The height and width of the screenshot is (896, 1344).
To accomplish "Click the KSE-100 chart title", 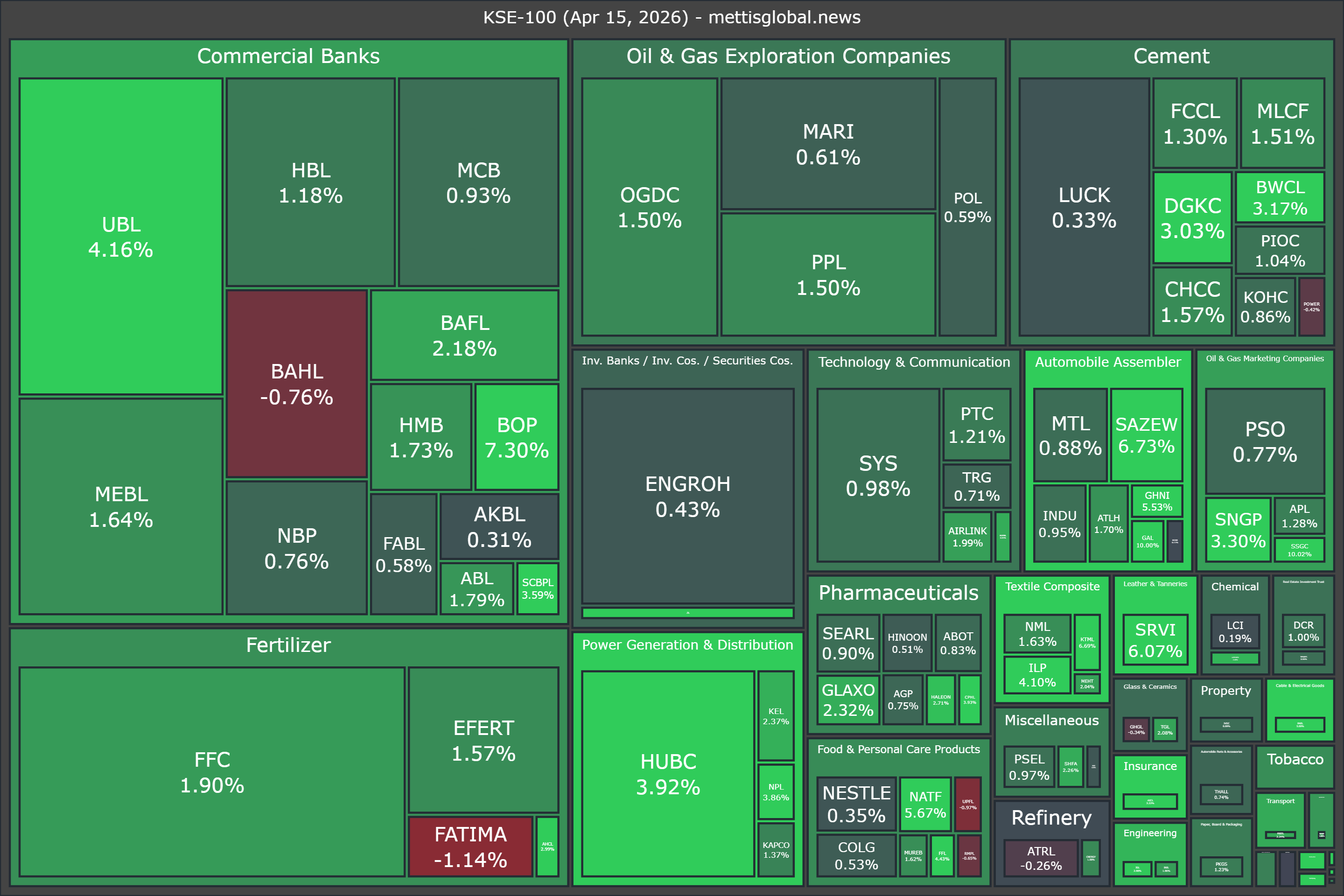I will coord(672,17).
